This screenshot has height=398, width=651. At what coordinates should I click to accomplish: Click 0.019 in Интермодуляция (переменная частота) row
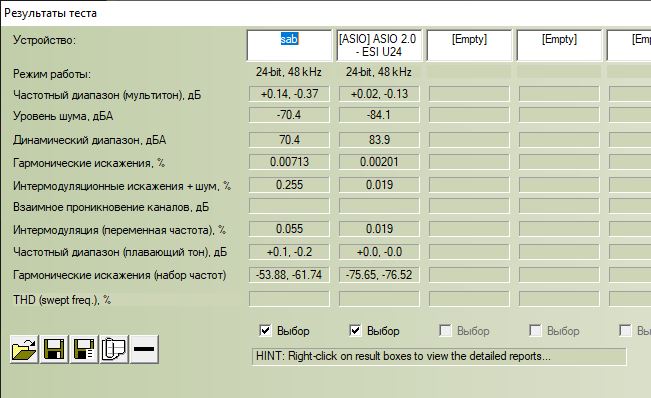(x=379, y=229)
